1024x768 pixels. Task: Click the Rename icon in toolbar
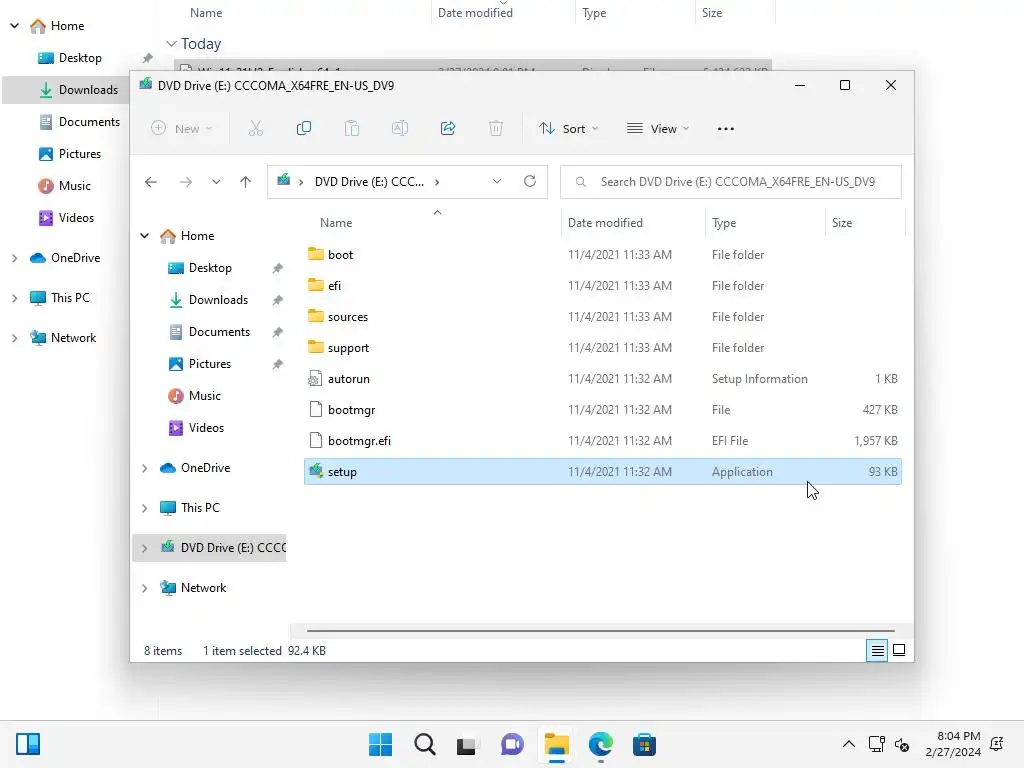400,128
